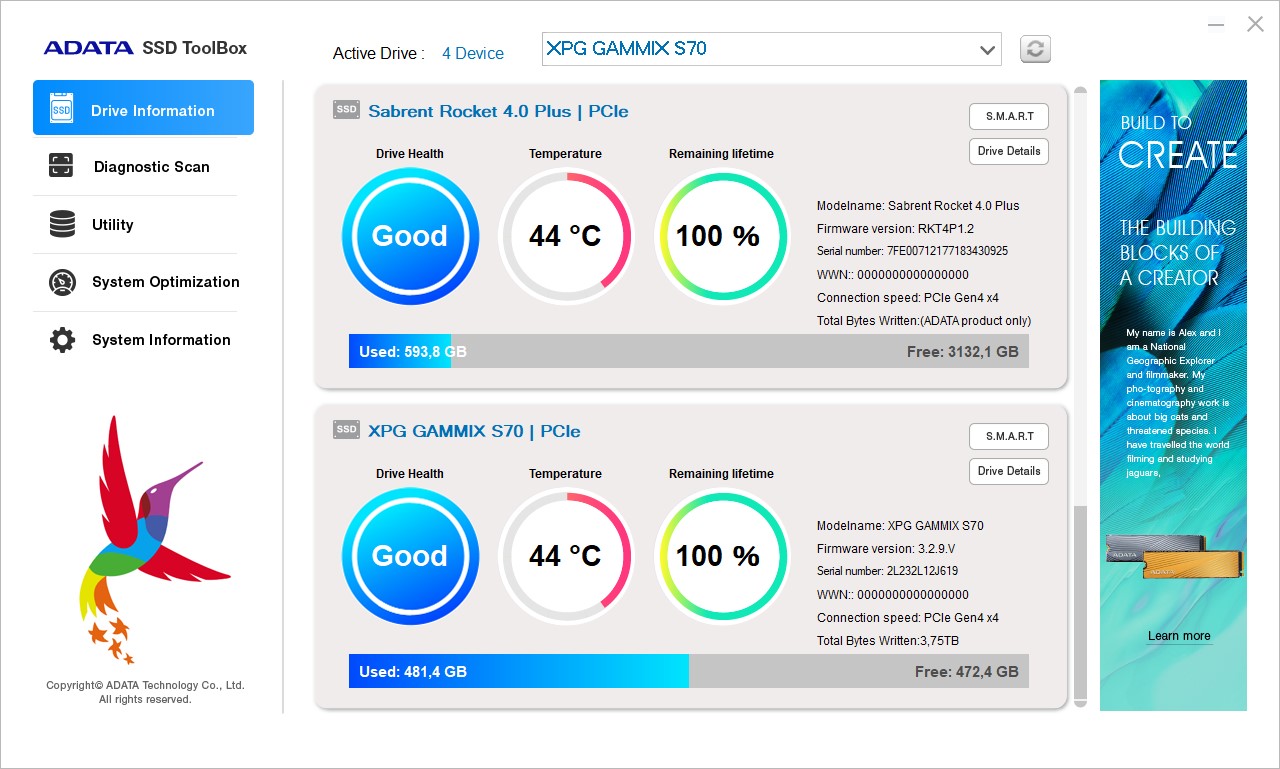This screenshot has height=769, width=1280.
Task: Minimize the SSD ToolBox window
Action: 1216,25
